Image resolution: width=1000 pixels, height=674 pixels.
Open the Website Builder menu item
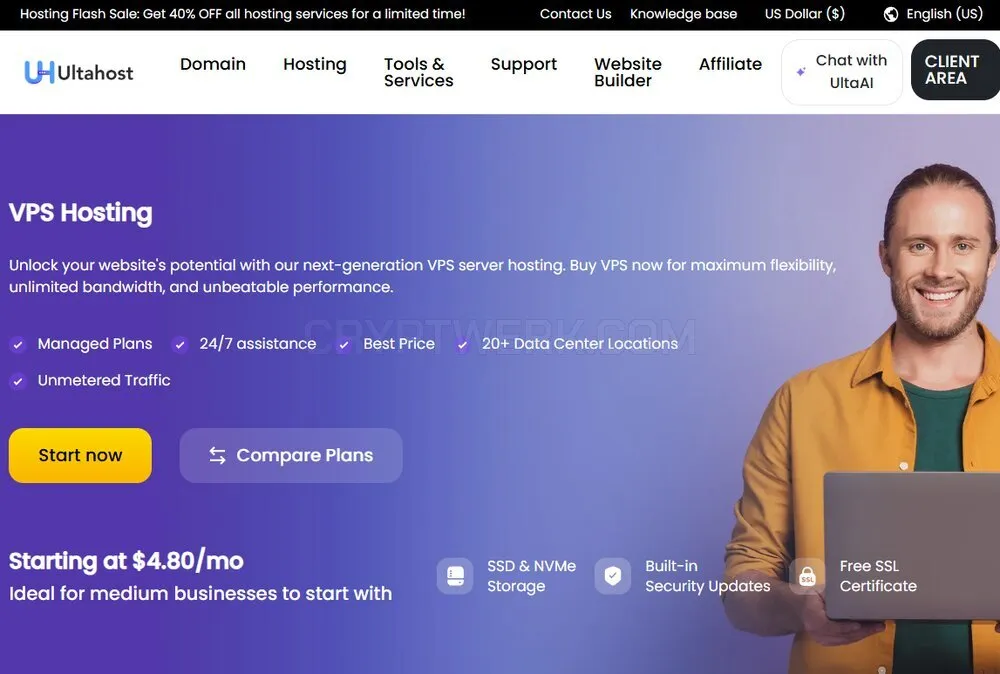(x=628, y=72)
